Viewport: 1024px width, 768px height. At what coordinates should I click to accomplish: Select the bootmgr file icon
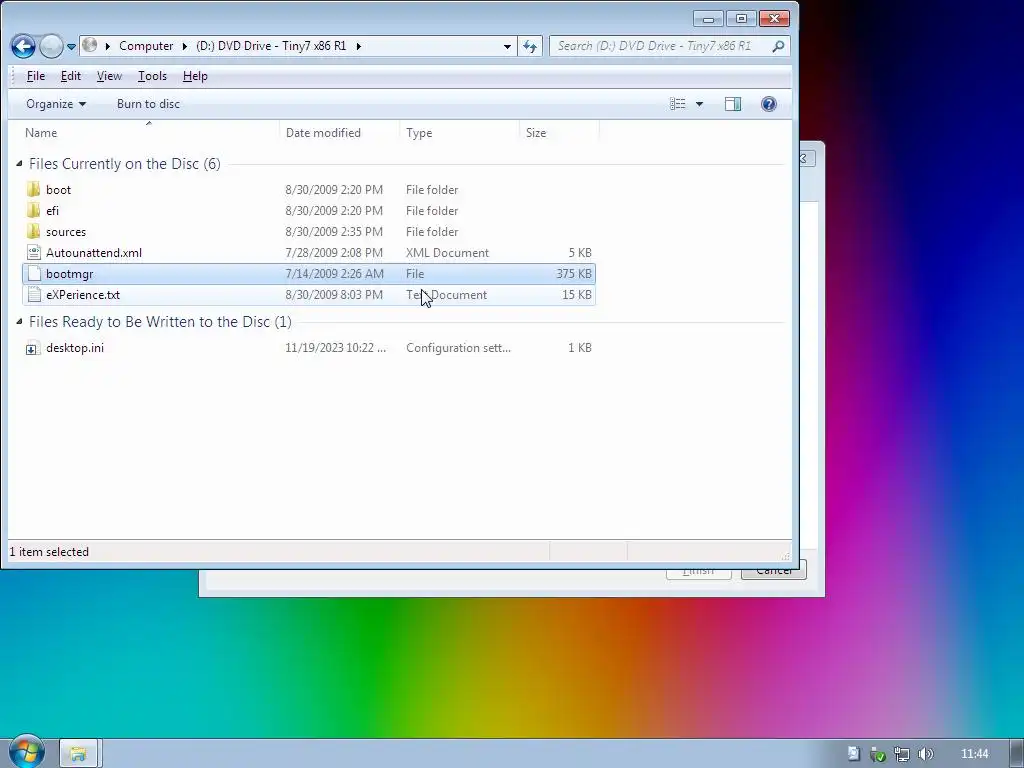pyautogui.click(x=34, y=274)
